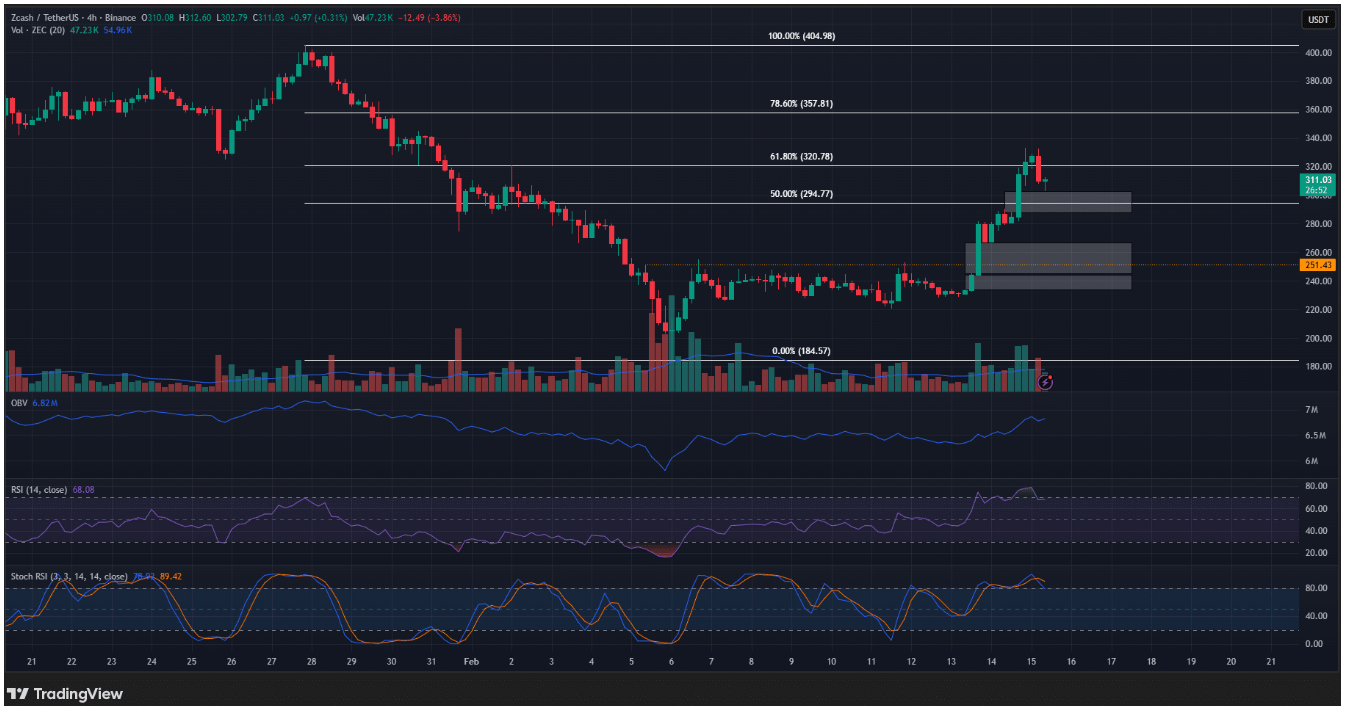
Task: Open the Stoch RSI indicator legend
Action: tap(68, 576)
